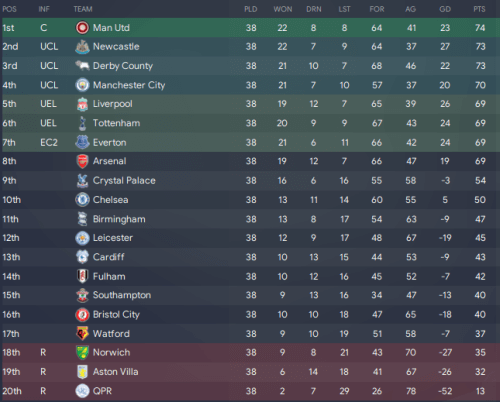This screenshot has height=402, width=500.
Task: Sort table by GD column header
Action: [x=445, y=9]
